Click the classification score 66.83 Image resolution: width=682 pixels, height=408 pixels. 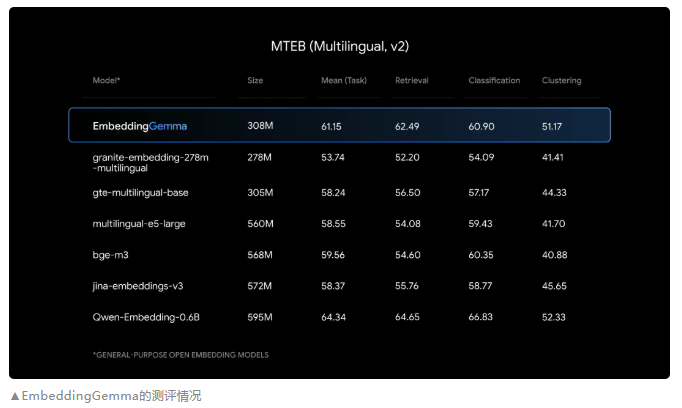tap(480, 317)
